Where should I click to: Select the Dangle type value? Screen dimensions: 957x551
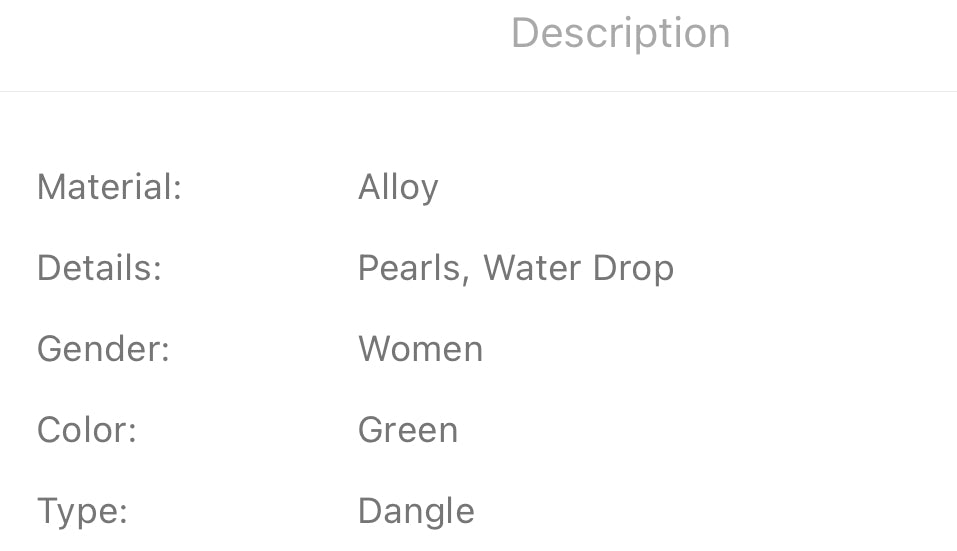[x=416, y=512]
